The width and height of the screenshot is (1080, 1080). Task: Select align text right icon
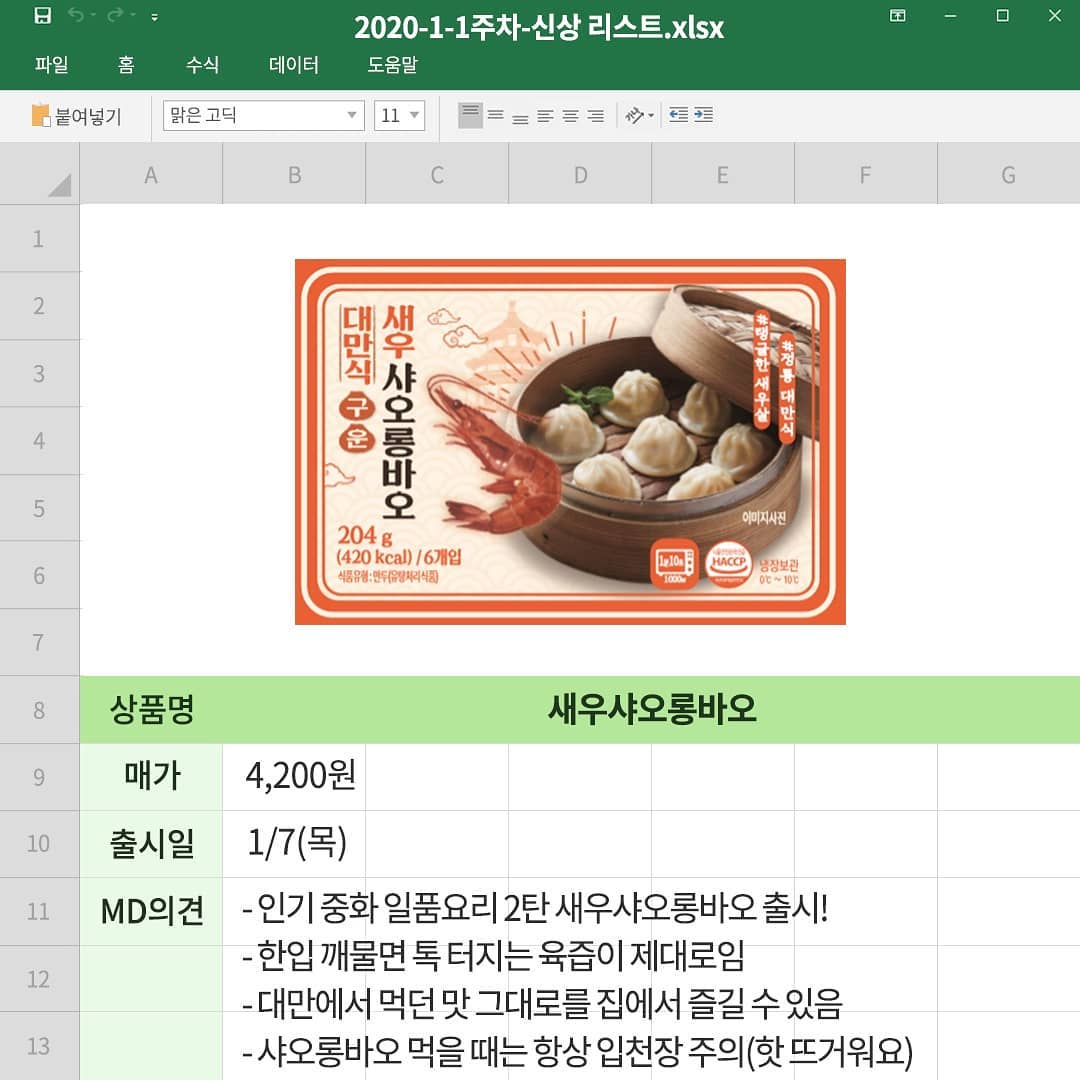pos(596,116)
